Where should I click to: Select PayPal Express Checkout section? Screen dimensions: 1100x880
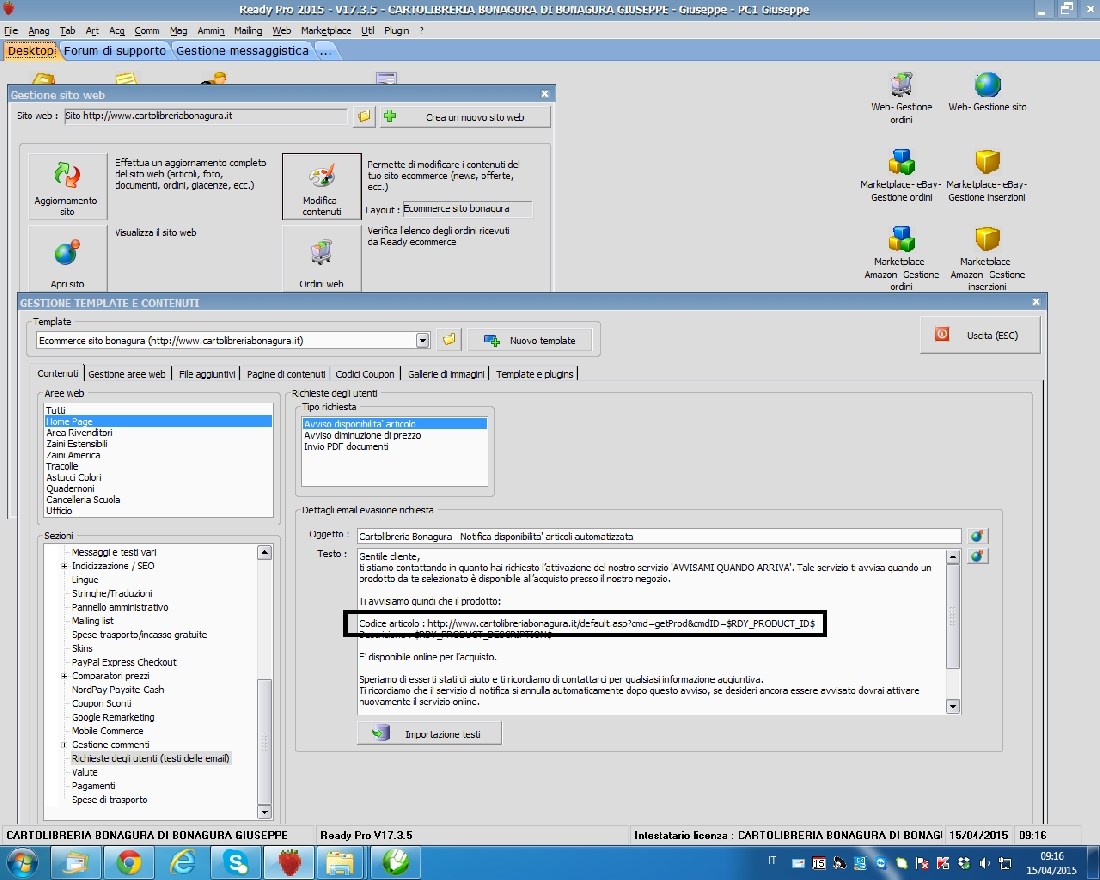click(x=124, y=662)
